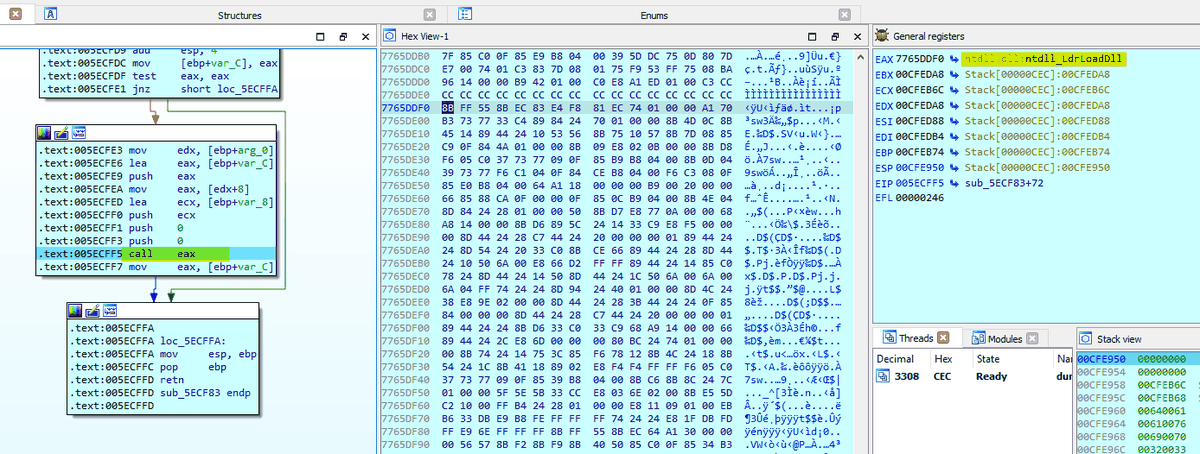Click the General registers title
Image resolution: width=1200 pixels, height=454 pixels.
(929, 36)
